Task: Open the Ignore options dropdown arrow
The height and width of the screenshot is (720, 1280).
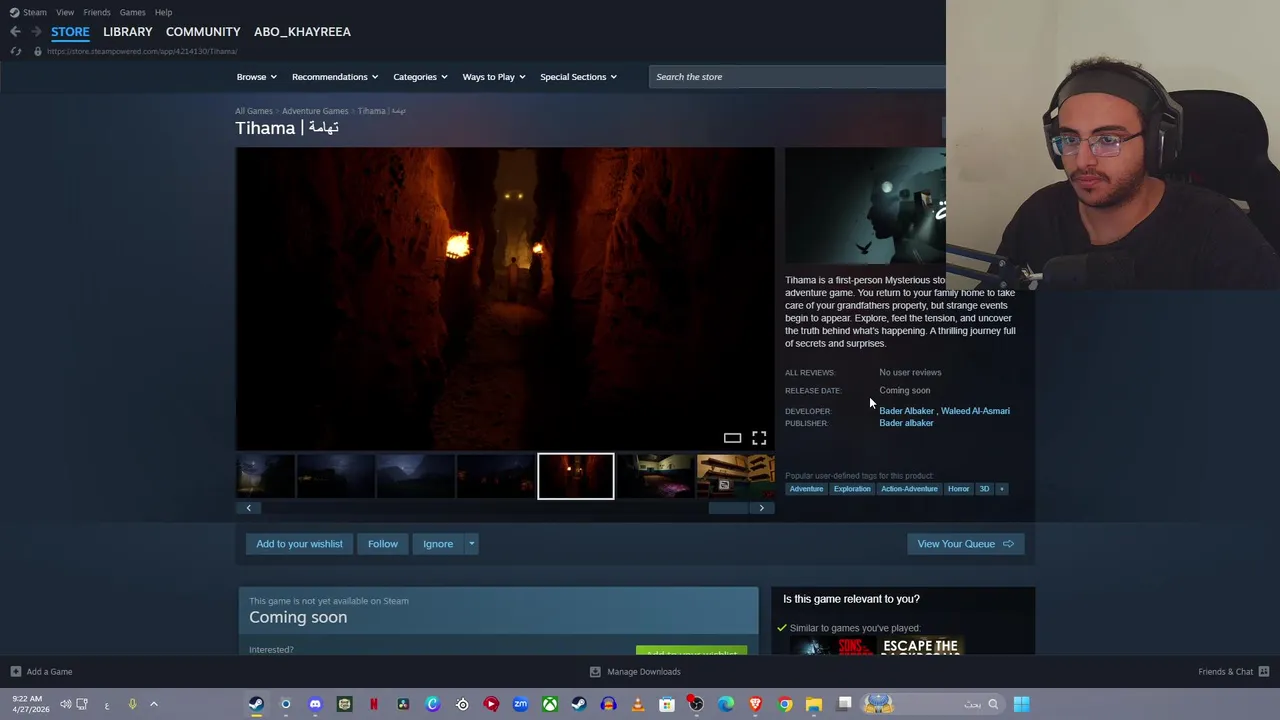Action: point(471,544)
